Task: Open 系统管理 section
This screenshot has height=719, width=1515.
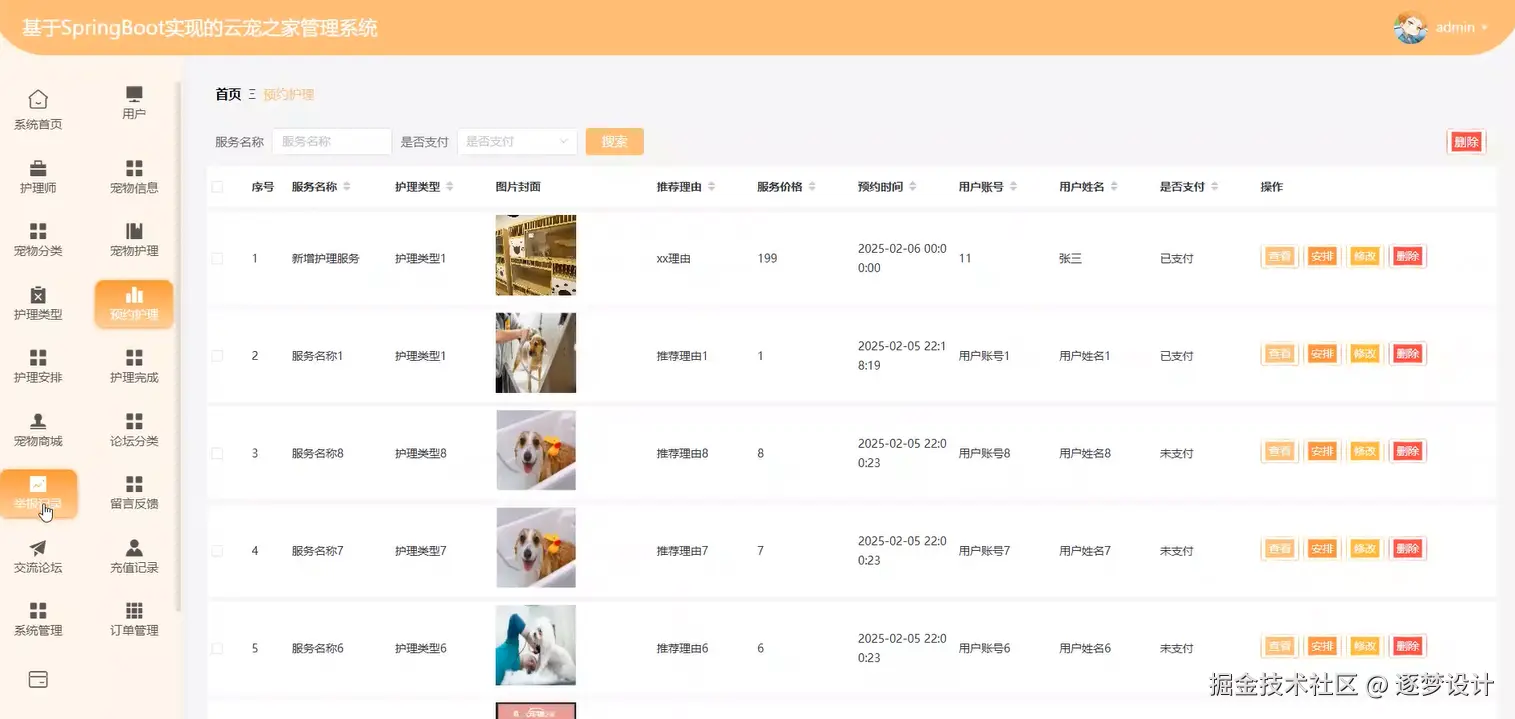Action: (x=38, y=619)
